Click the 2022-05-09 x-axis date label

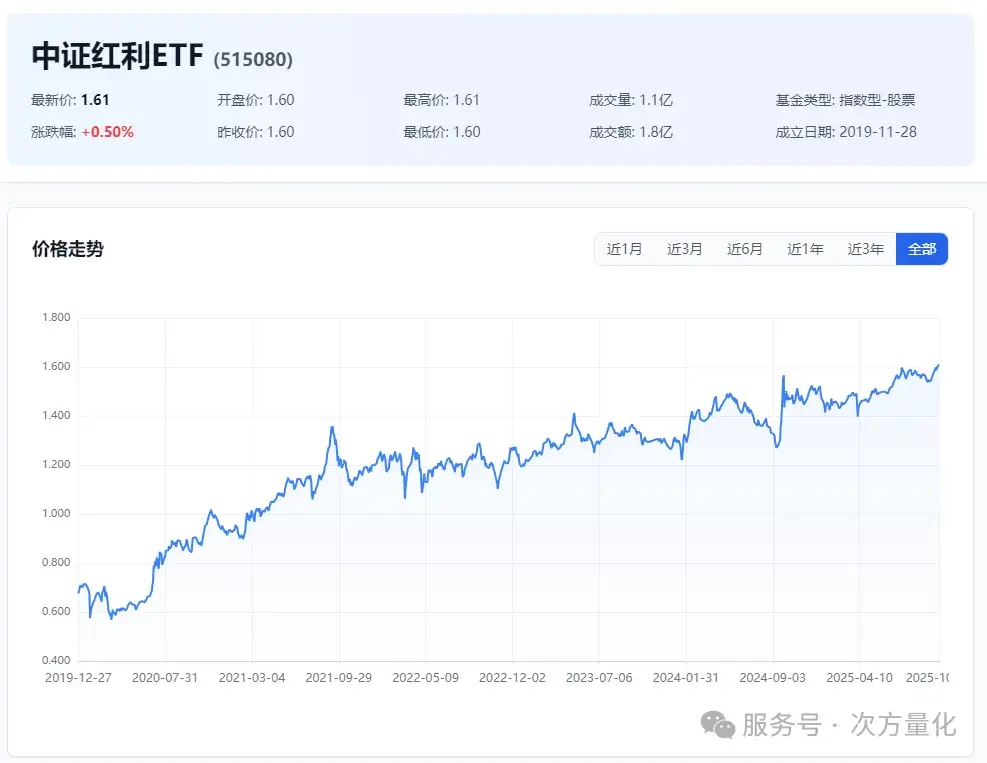pos(424,677)
